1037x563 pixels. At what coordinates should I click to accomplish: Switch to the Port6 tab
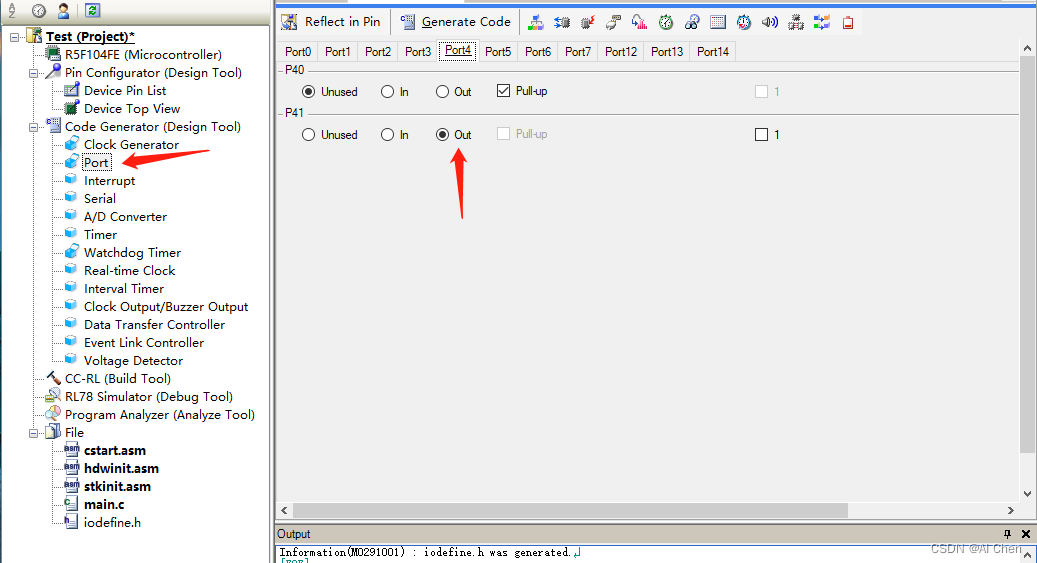(538, 52)
